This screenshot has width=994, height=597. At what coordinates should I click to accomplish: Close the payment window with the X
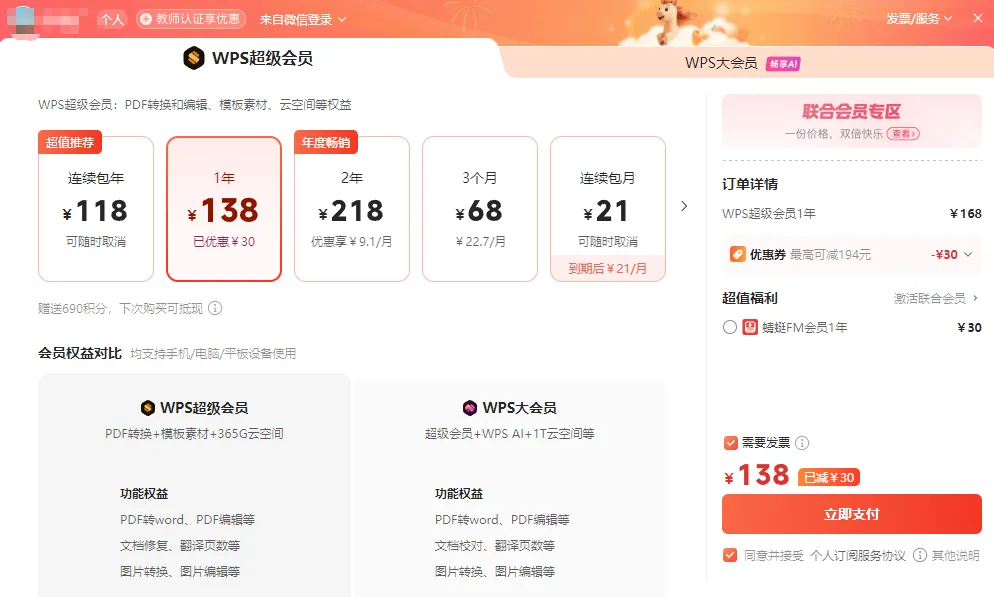point(978,18)
